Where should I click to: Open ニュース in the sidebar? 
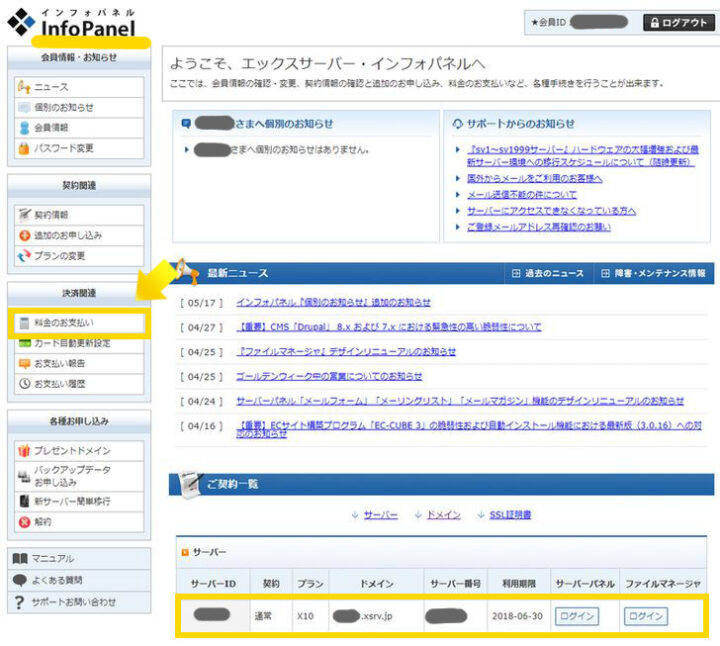point(79,87)
